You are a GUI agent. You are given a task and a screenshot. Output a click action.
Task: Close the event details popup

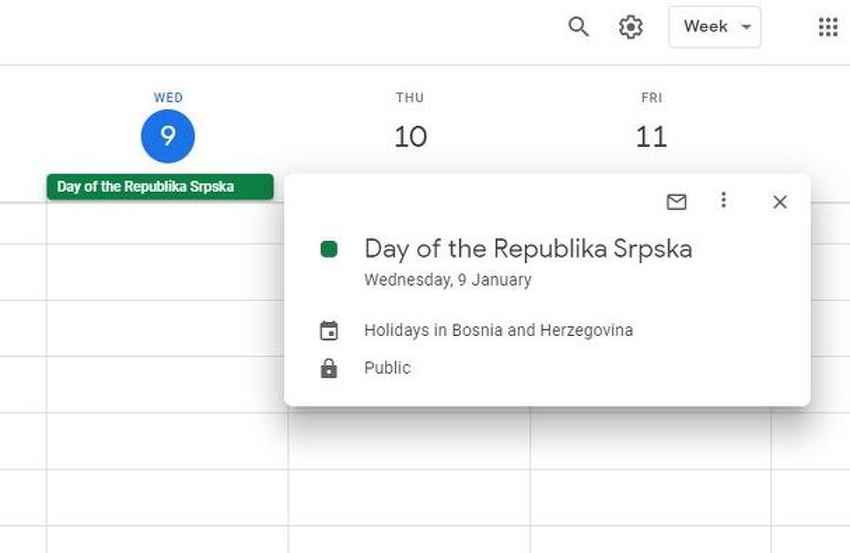780,202
